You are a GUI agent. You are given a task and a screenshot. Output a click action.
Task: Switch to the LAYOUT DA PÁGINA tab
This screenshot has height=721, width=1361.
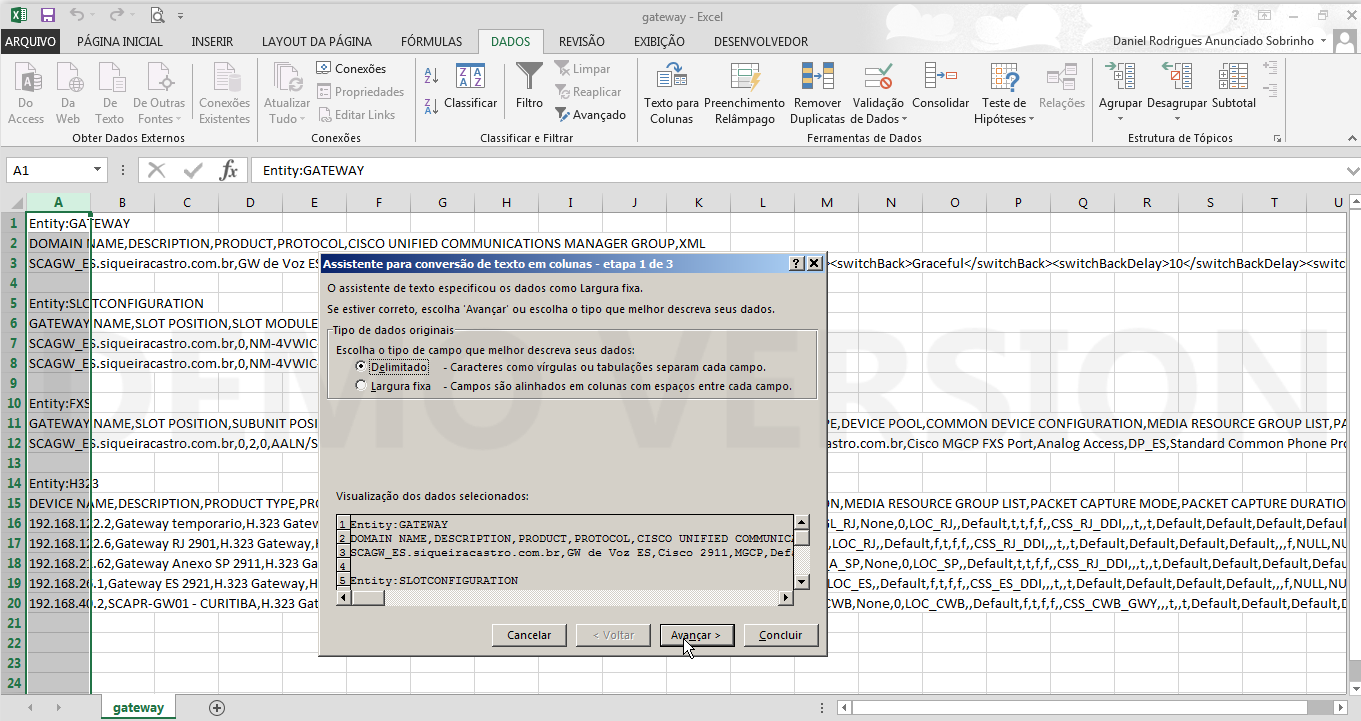coord(317,42)
